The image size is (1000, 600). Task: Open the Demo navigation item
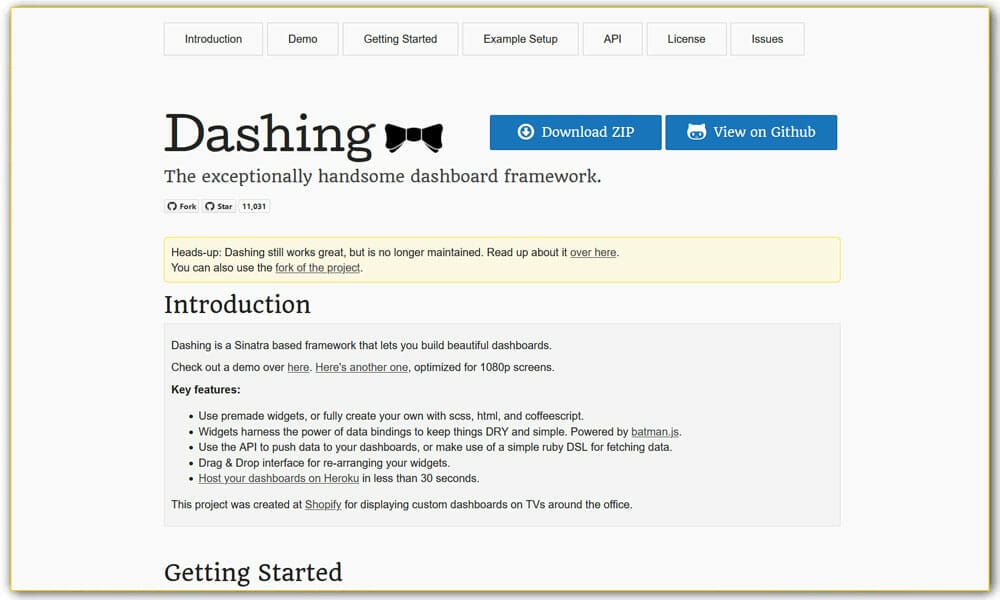pyautogui.click(x=302, y=38)
